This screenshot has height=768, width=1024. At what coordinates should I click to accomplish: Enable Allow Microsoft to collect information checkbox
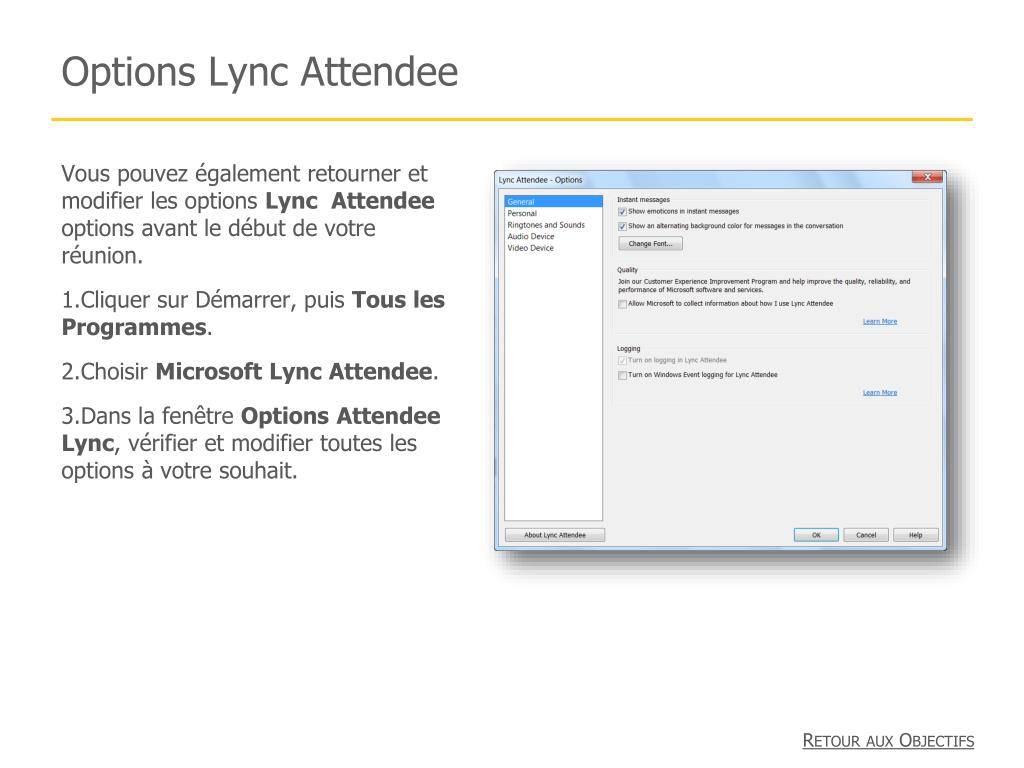tap(622, 304)
